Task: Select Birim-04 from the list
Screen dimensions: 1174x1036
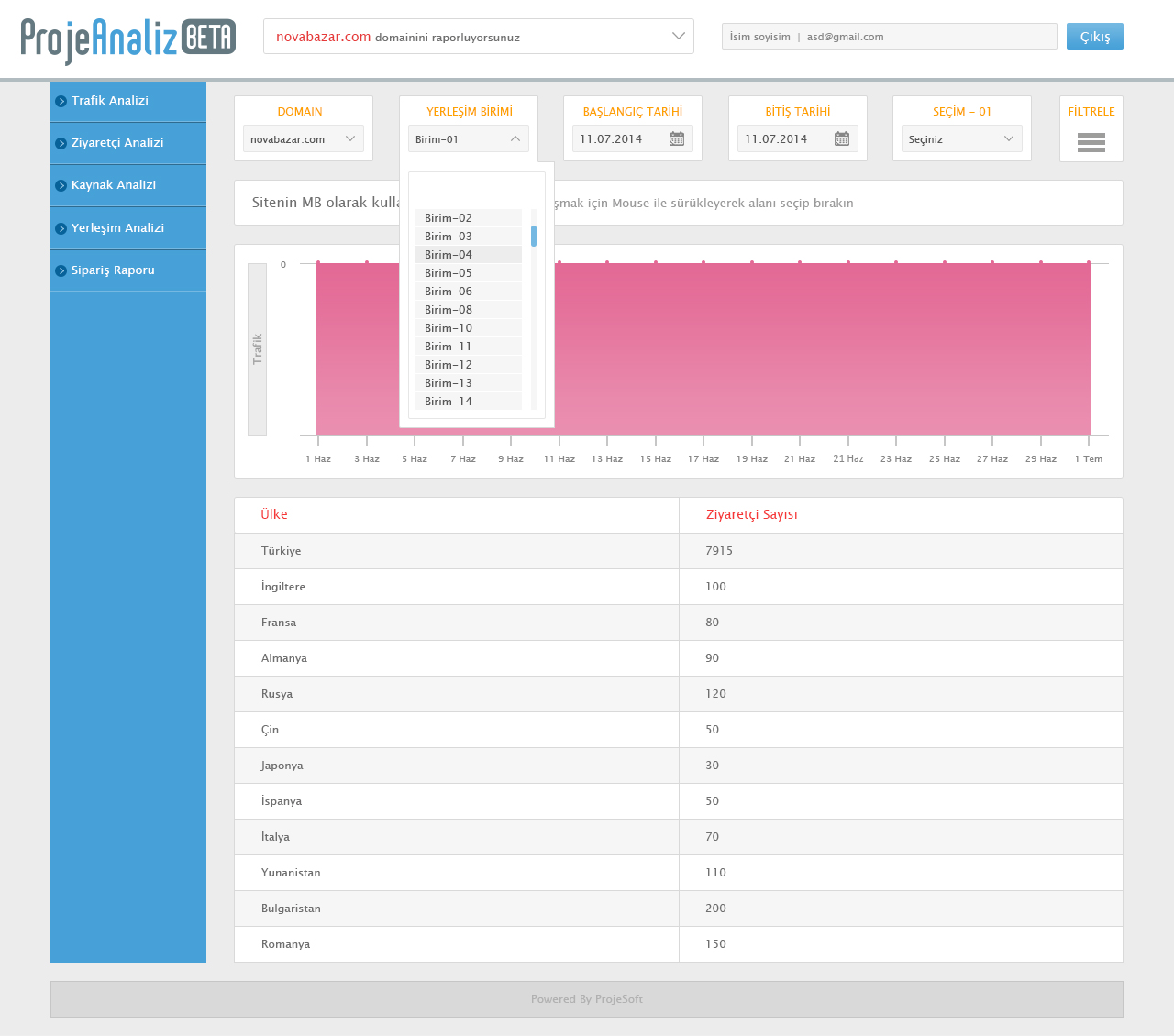Action: 449,255
